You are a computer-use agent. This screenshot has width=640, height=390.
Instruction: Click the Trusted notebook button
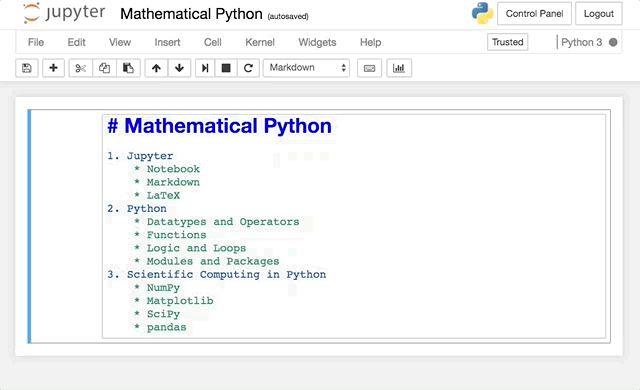coord(507,42)
